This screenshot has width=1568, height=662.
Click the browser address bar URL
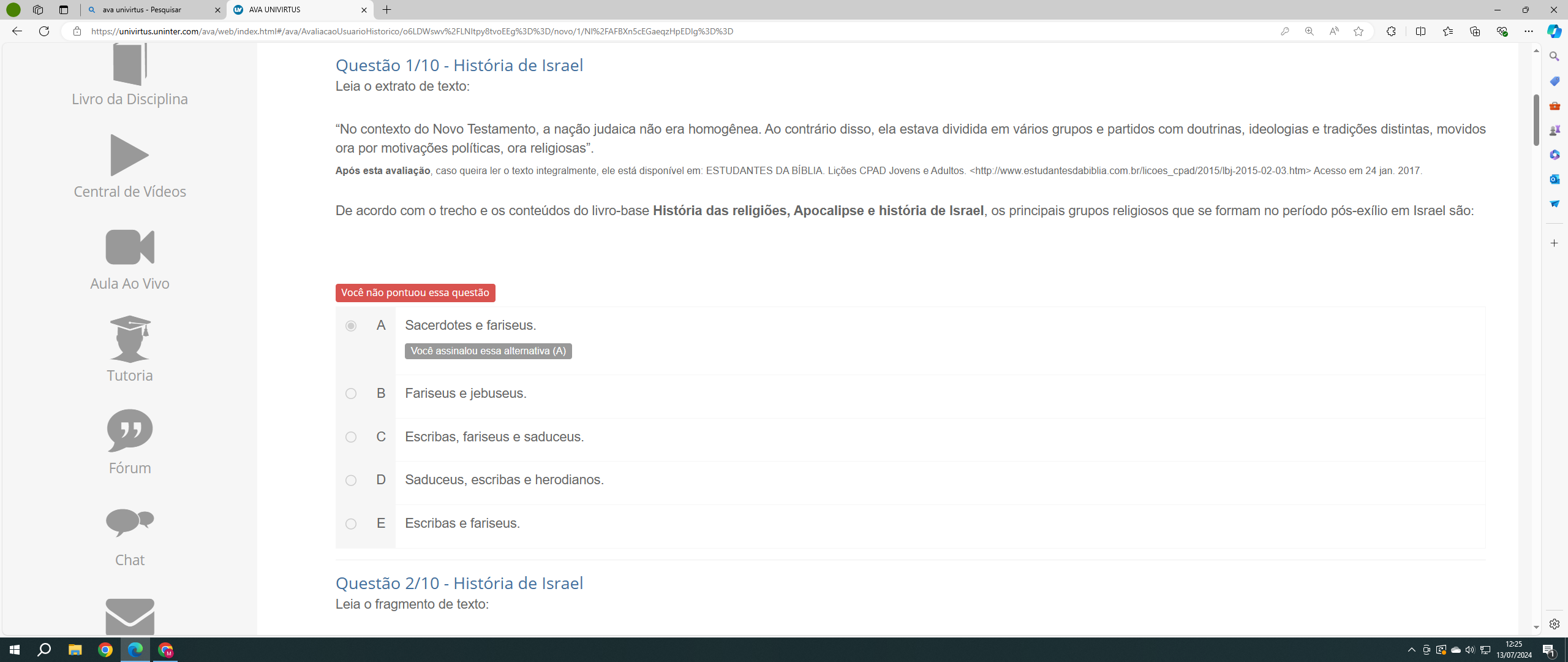click(x=412, y=31)
